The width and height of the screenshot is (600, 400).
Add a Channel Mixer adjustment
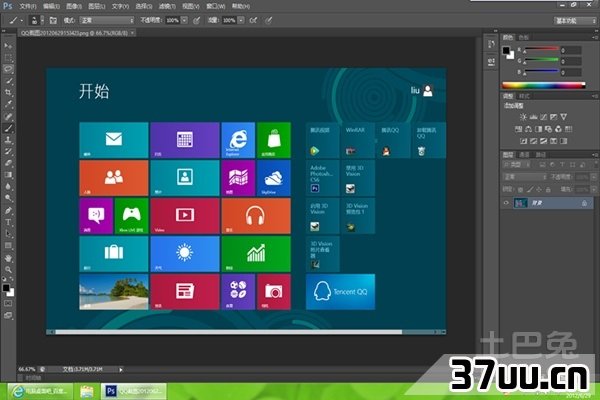click(559, 129)
